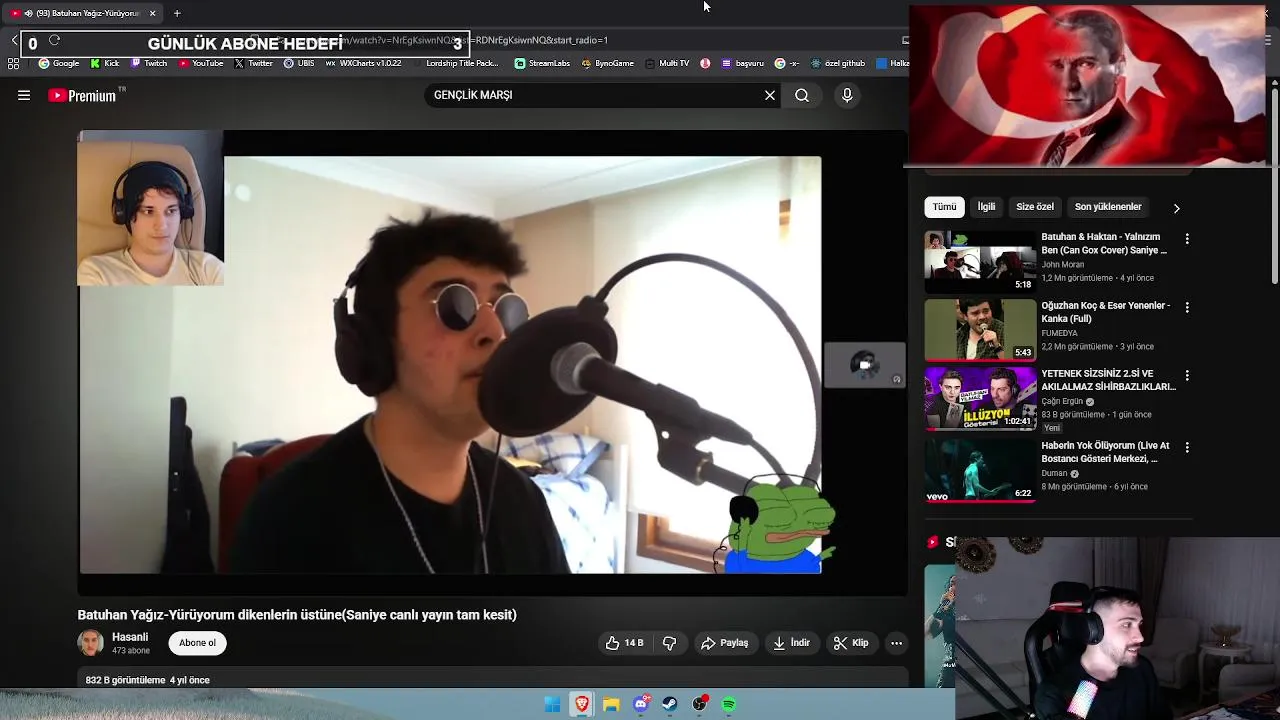Open the 832 B görüntüleme description text
This screenshot has width=1280, height=720.
(x=147, y=680)
